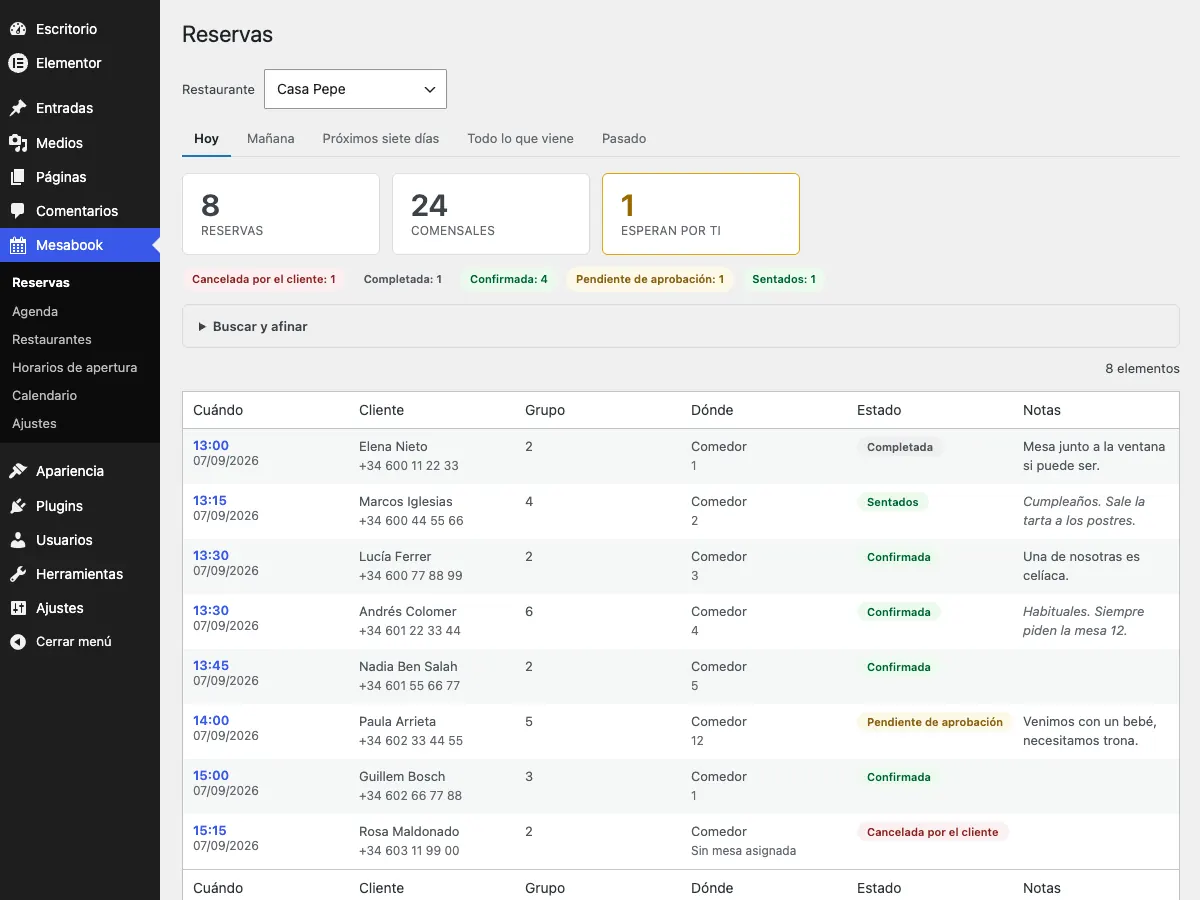This screenshot has height=900, width=1200.
Task: Filter by Confirmada: 4 status pill
Action: [x=509, y=280]
